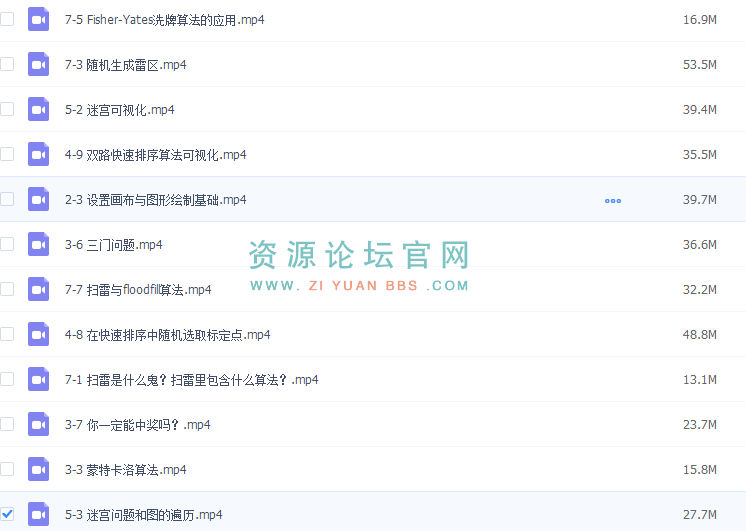Check the box for 7-5 Fisher-Yates file
This screenshot has height=531, width=746.
7,19
